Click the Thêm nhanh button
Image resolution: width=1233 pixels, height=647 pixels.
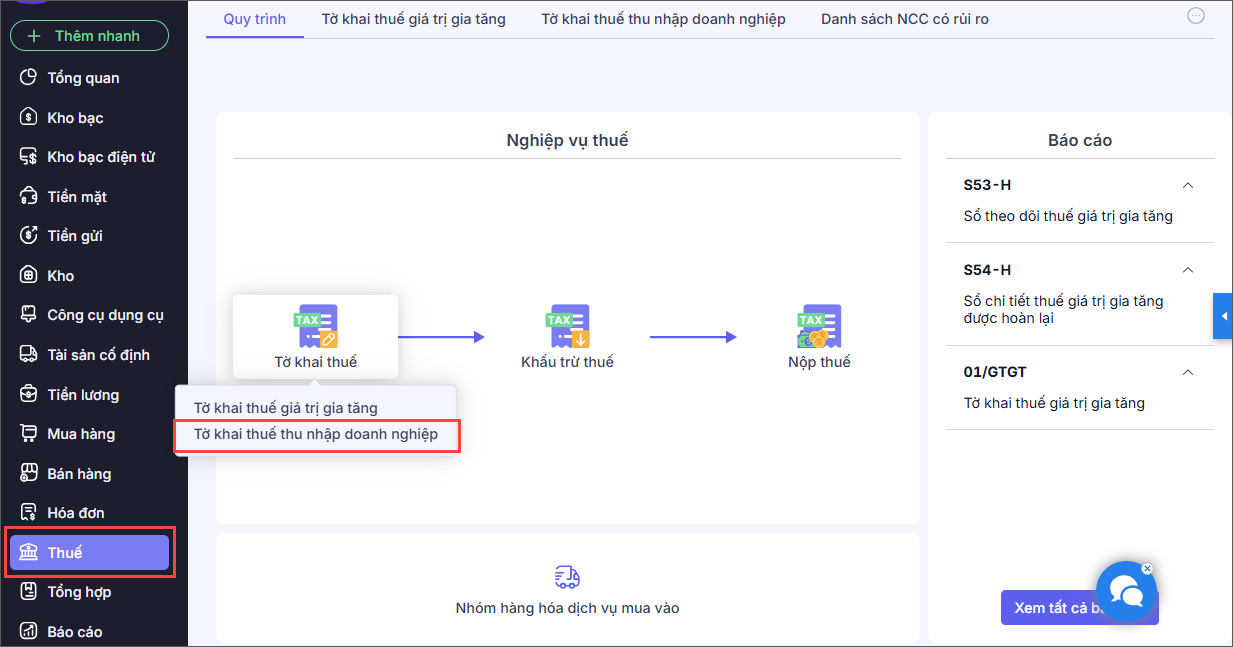tap(90, 36)
